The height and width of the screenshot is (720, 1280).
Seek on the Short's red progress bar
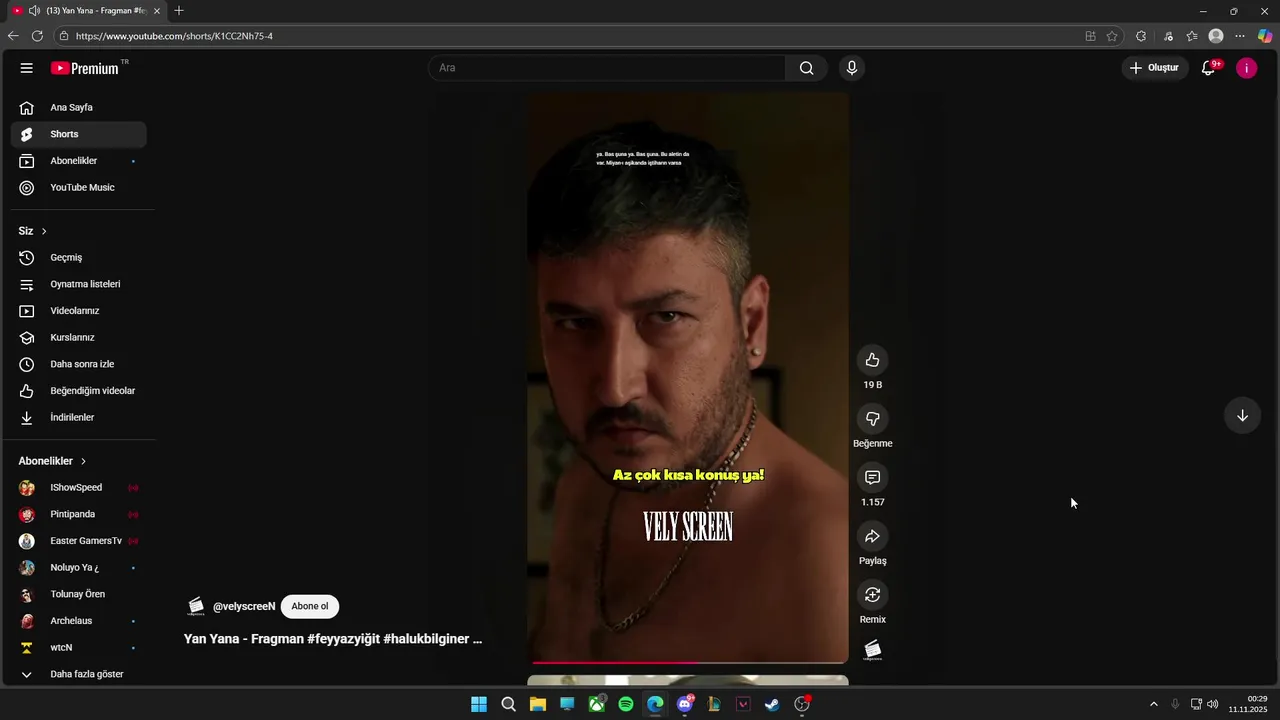(688, 662)
